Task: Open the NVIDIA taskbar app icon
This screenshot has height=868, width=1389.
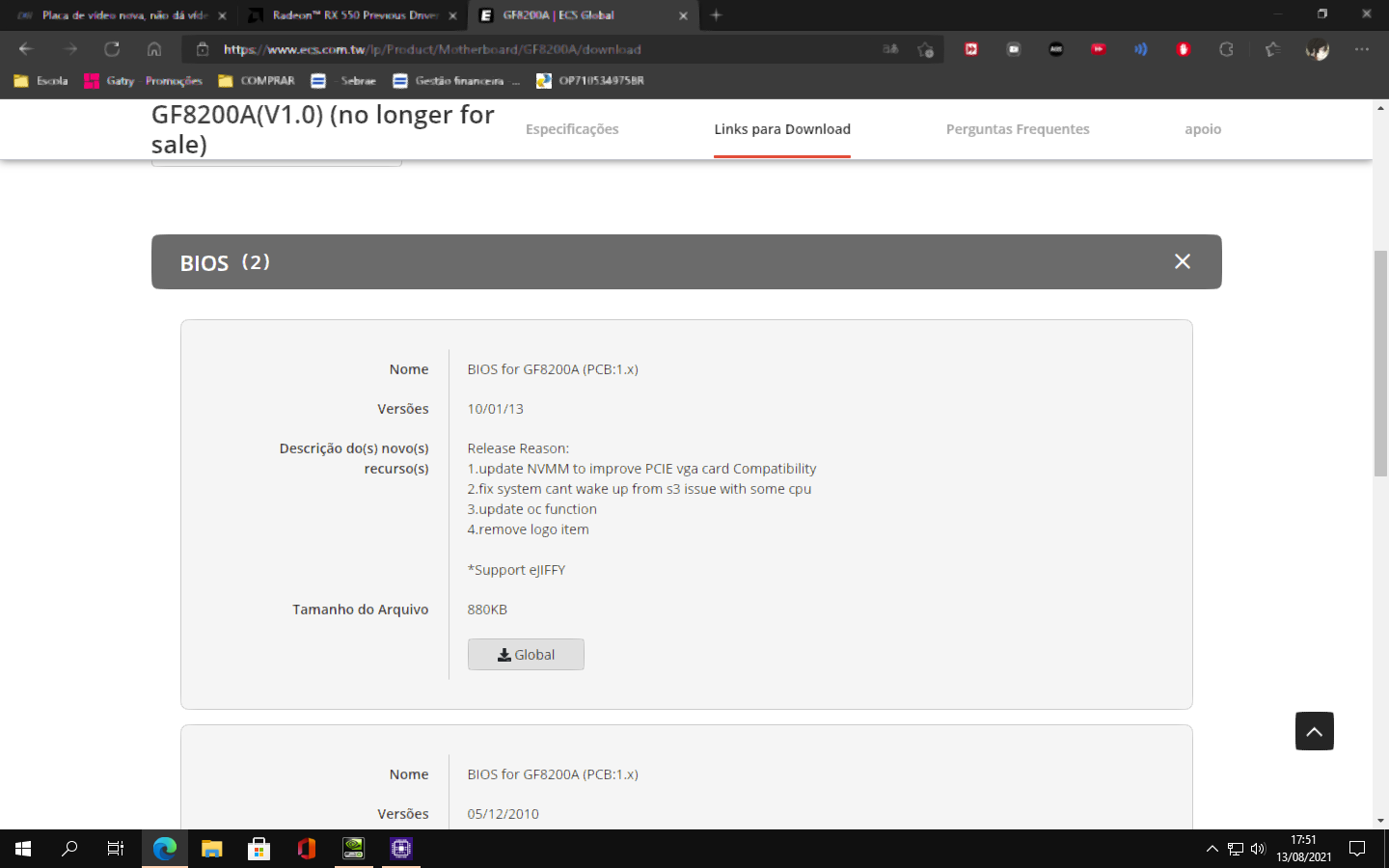Action: click(354, 849)
